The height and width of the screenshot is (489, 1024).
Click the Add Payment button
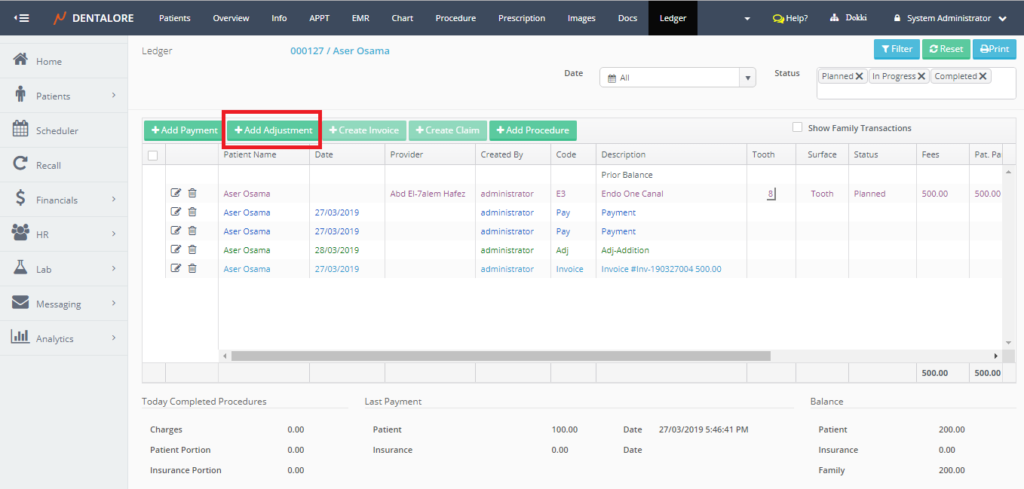(183, 130)
